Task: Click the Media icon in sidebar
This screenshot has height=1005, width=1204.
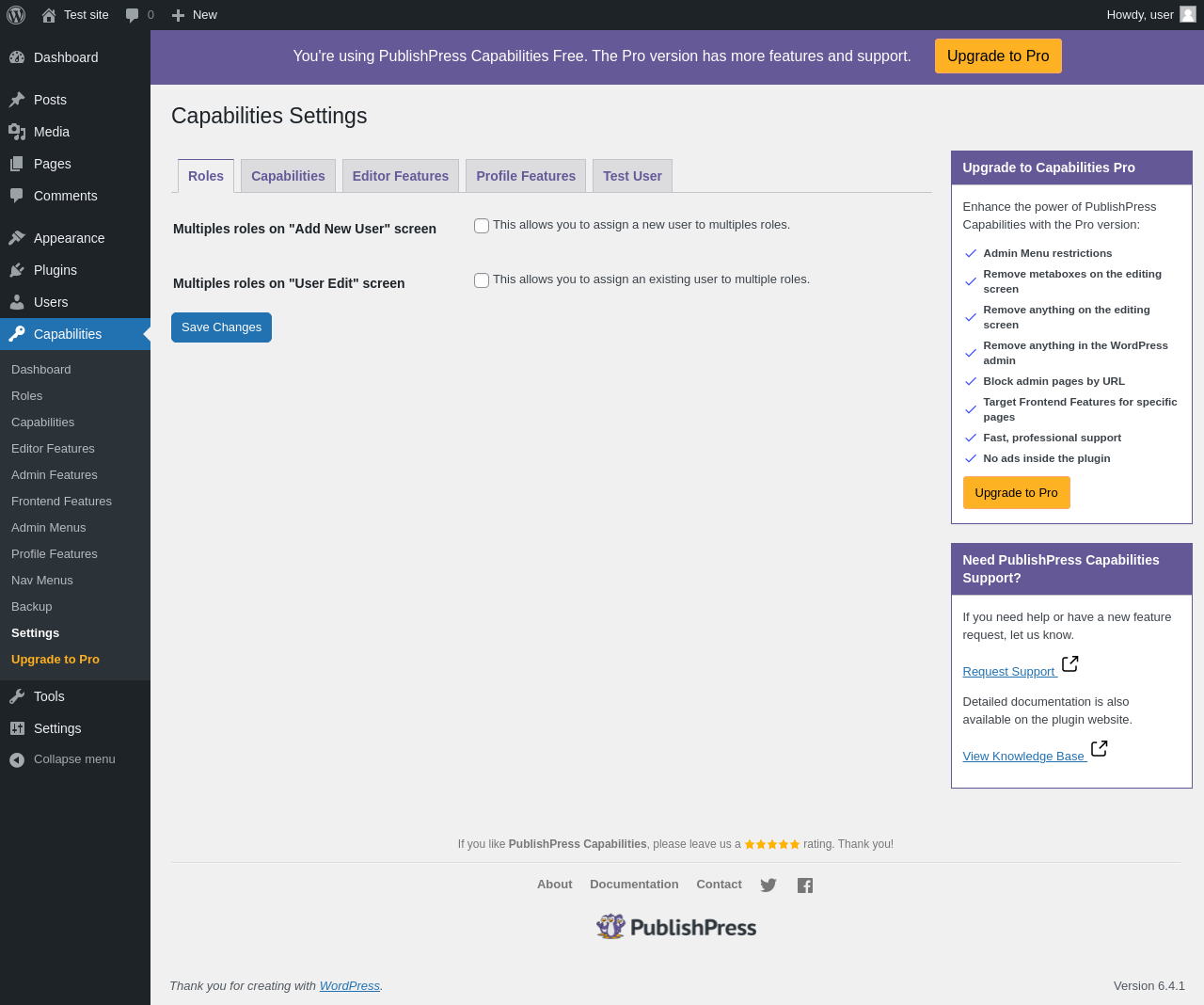Action: point(17,132)
